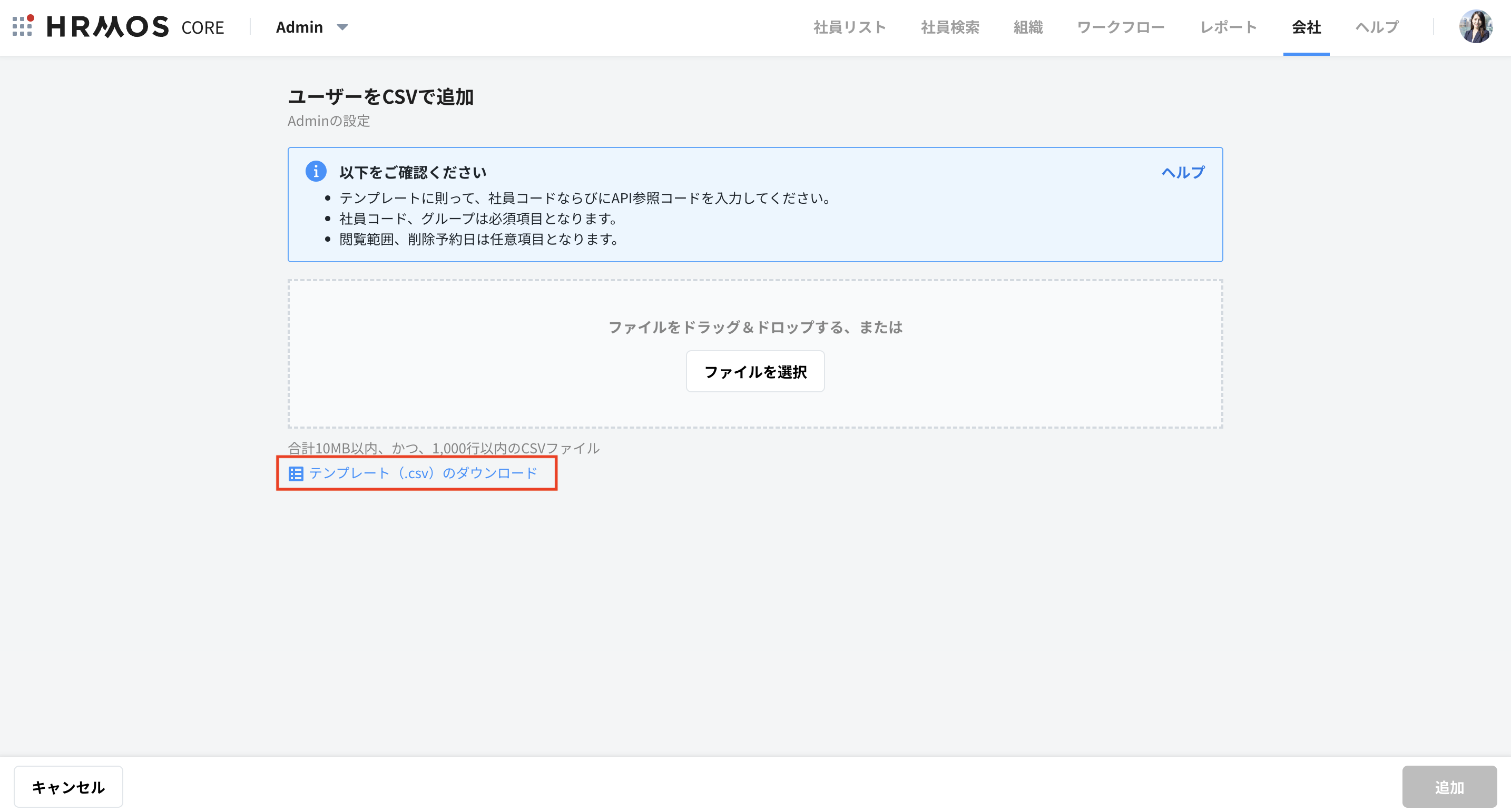Select 組織 in the top navigation
The width and height of the screenshot is (1511, 812).
[1028, 27]
